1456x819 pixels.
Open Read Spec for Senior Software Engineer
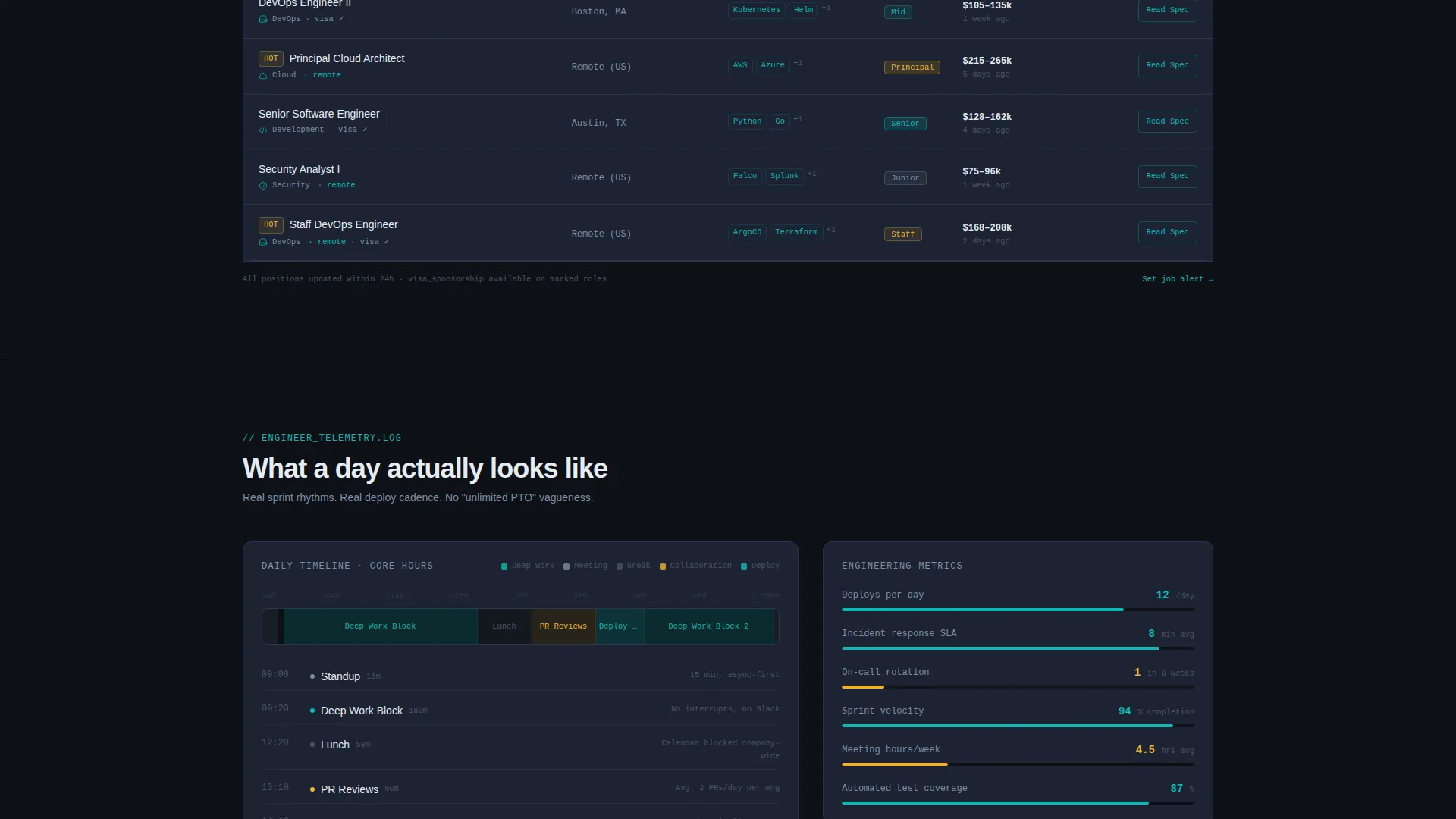coord(1167,121)
